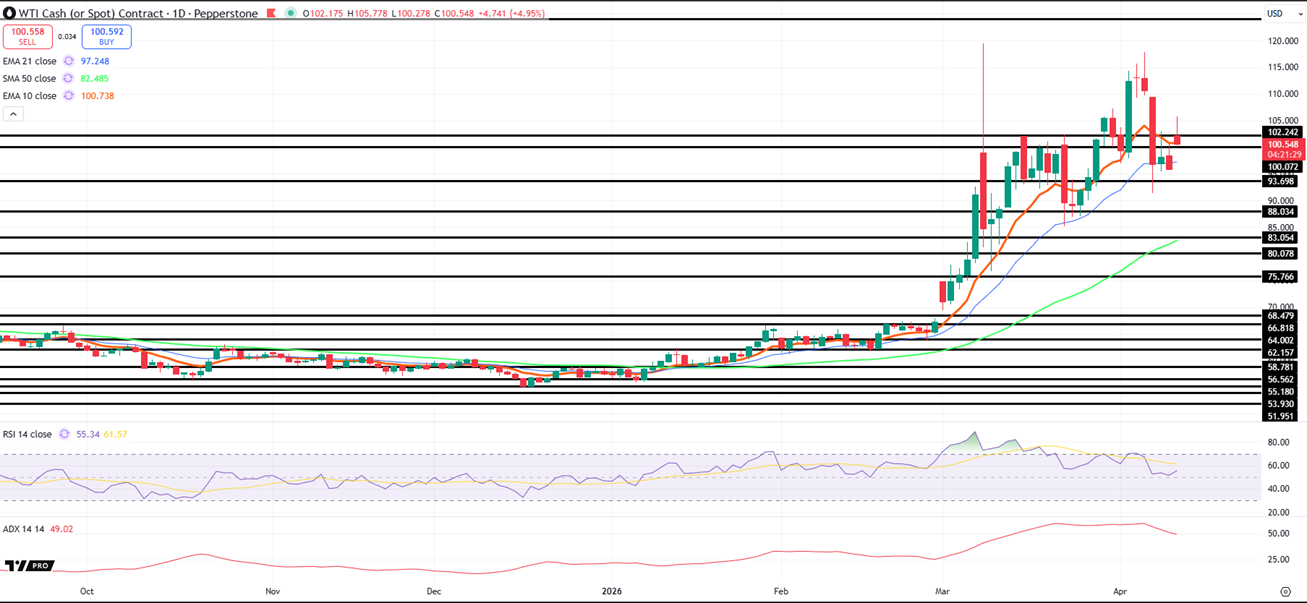This screenshot has width=1307, height=603.
Task: Click the green market status dot
Action: tap(290, 13)
